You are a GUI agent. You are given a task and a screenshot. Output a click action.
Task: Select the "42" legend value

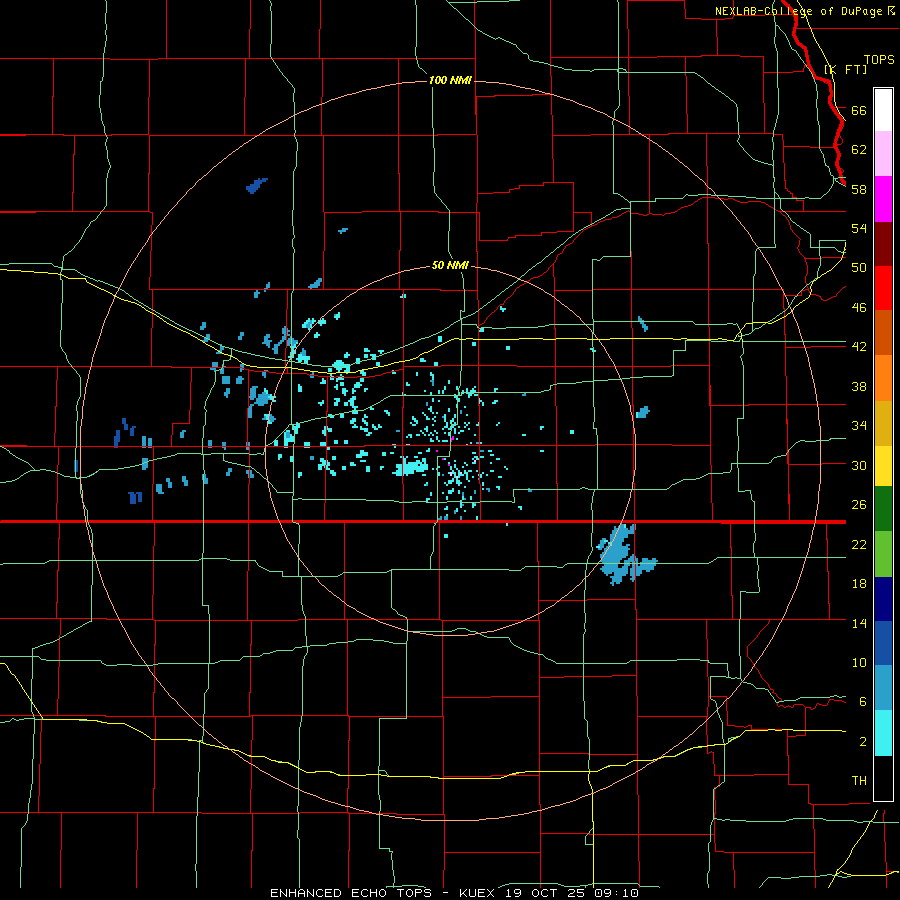pyautogui.click(x=859, y=347)
